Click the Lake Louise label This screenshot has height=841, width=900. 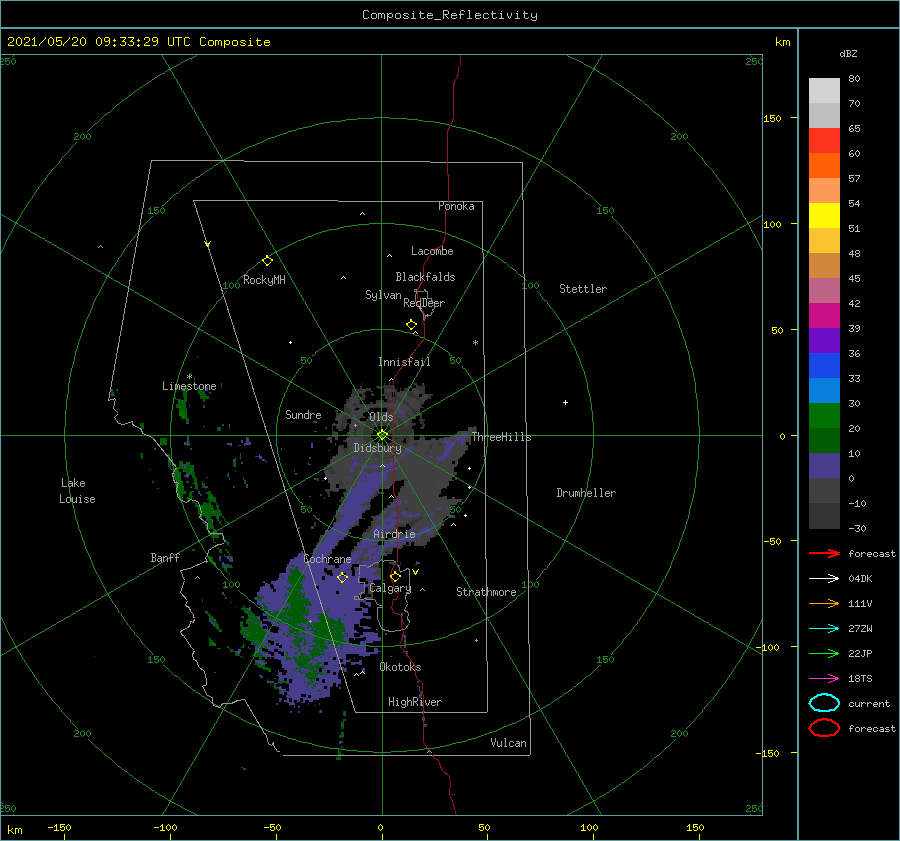tap(77, 491)
